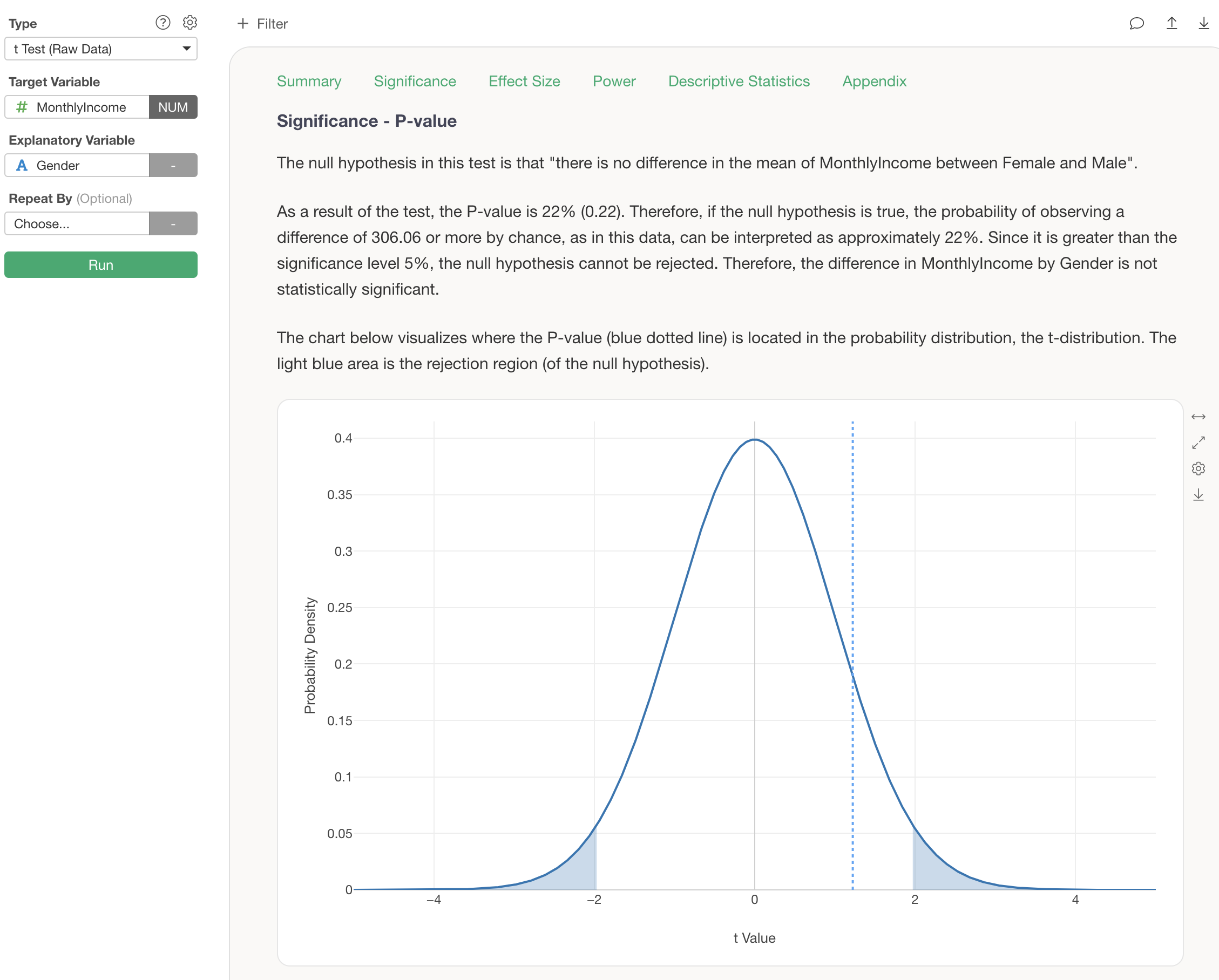
Task: Open the Repeat By Choose... selector
Action: click(x=77, y=224)
